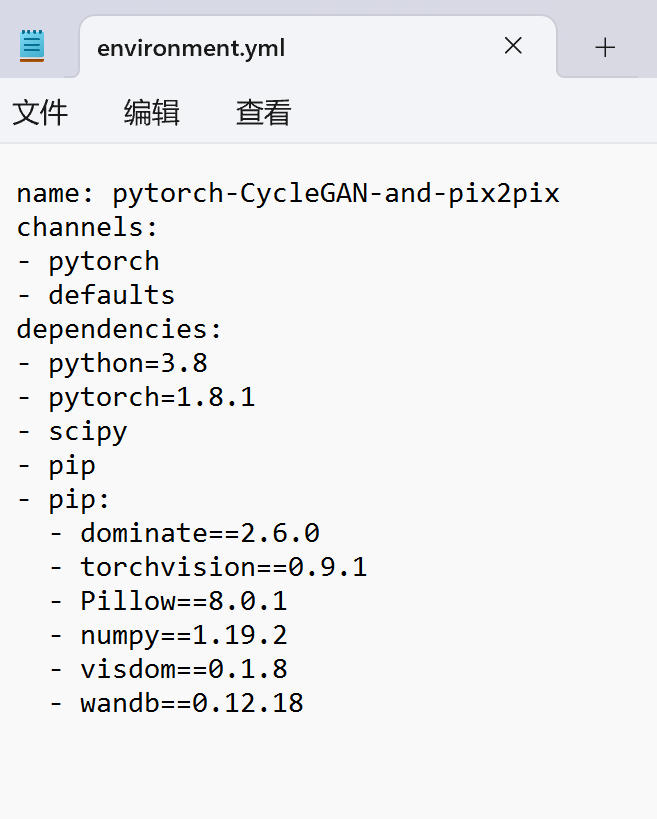657x819 pixels.
Task: Place cursor in the name: pytorch-CycleGAN-and-pix2pix line
Action: coord(288,193)
